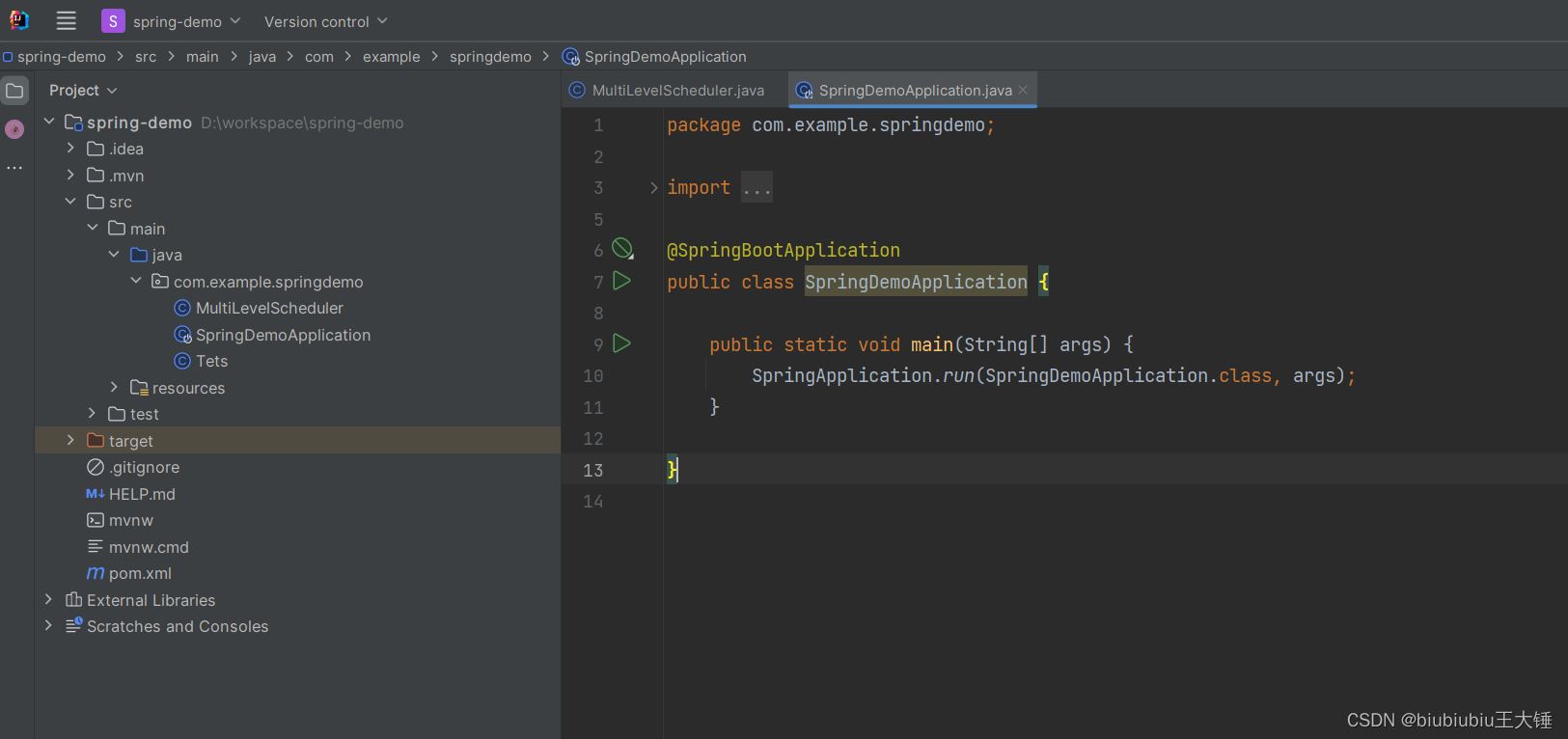
Task: Click the run gutter icon beside class declaration
Action: coord(622,281)
